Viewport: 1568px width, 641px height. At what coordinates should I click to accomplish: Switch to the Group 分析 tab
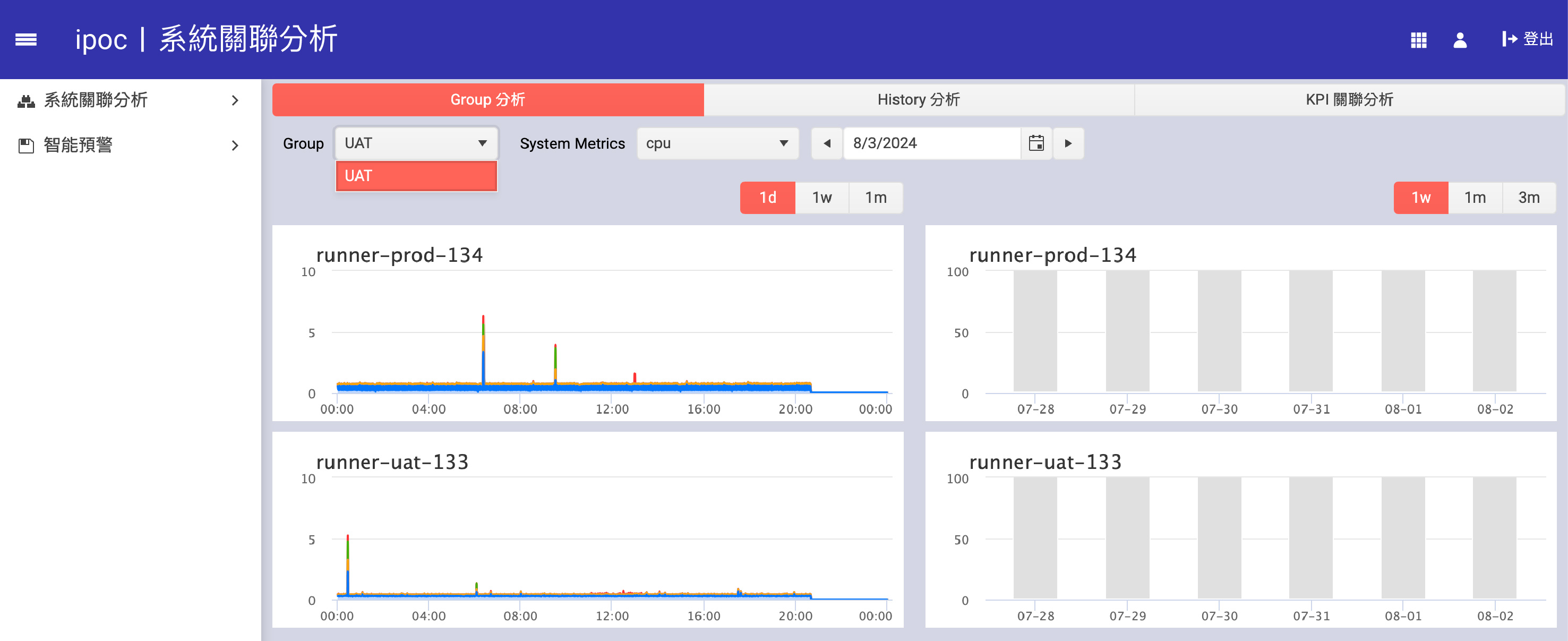(x=487, y=99)
